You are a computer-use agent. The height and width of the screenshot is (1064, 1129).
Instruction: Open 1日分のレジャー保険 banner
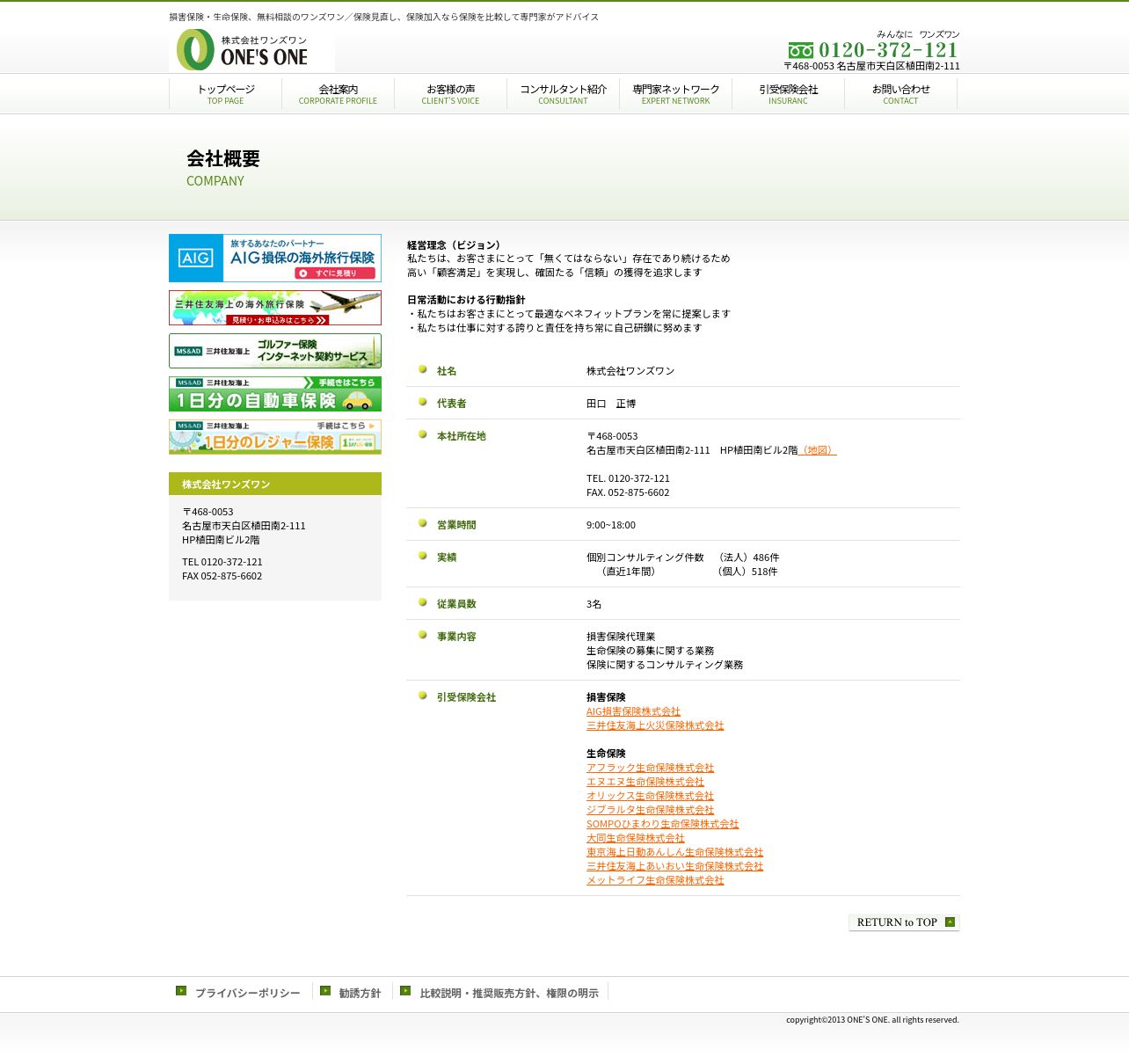pos(275,437)
